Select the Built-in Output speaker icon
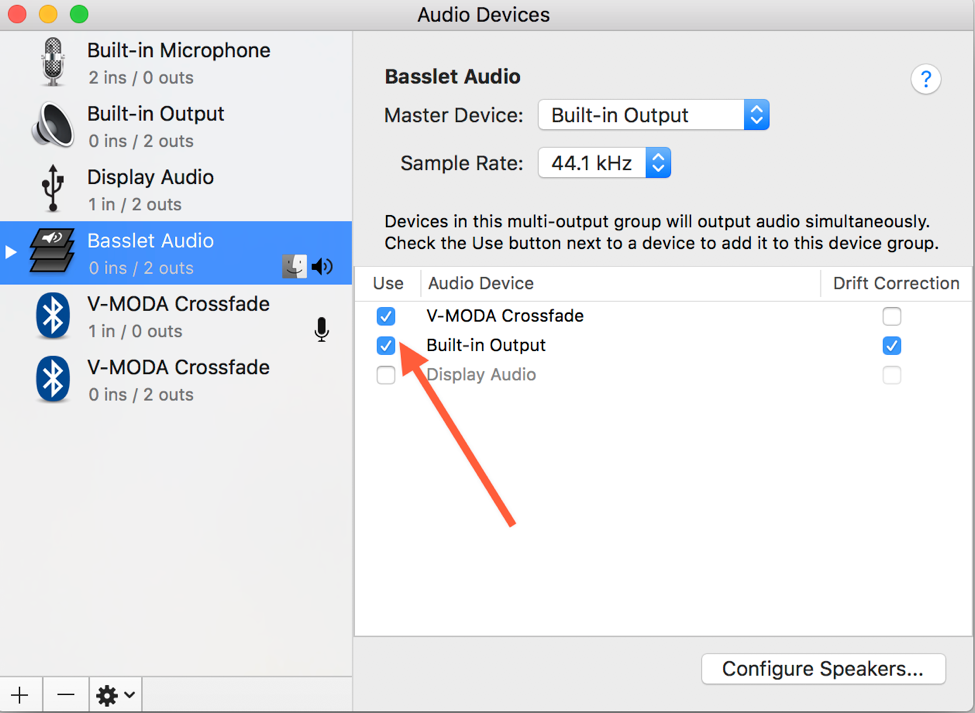 click(x=52, y=126)
